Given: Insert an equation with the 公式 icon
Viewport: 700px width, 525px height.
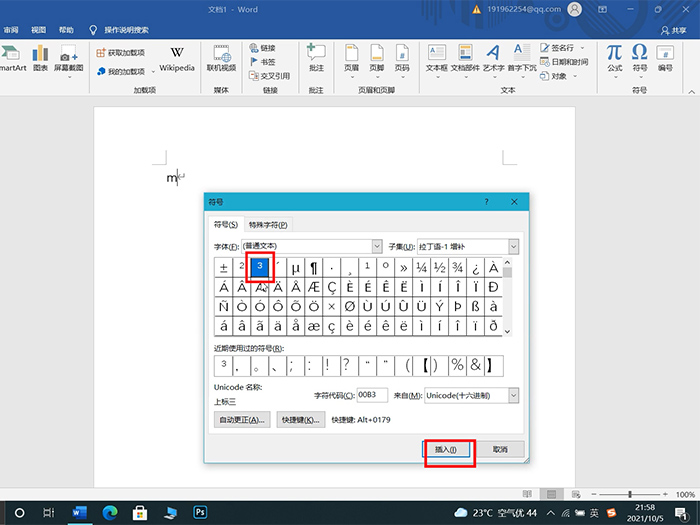Looking at the screenshot, I should [x=615, y=60].
